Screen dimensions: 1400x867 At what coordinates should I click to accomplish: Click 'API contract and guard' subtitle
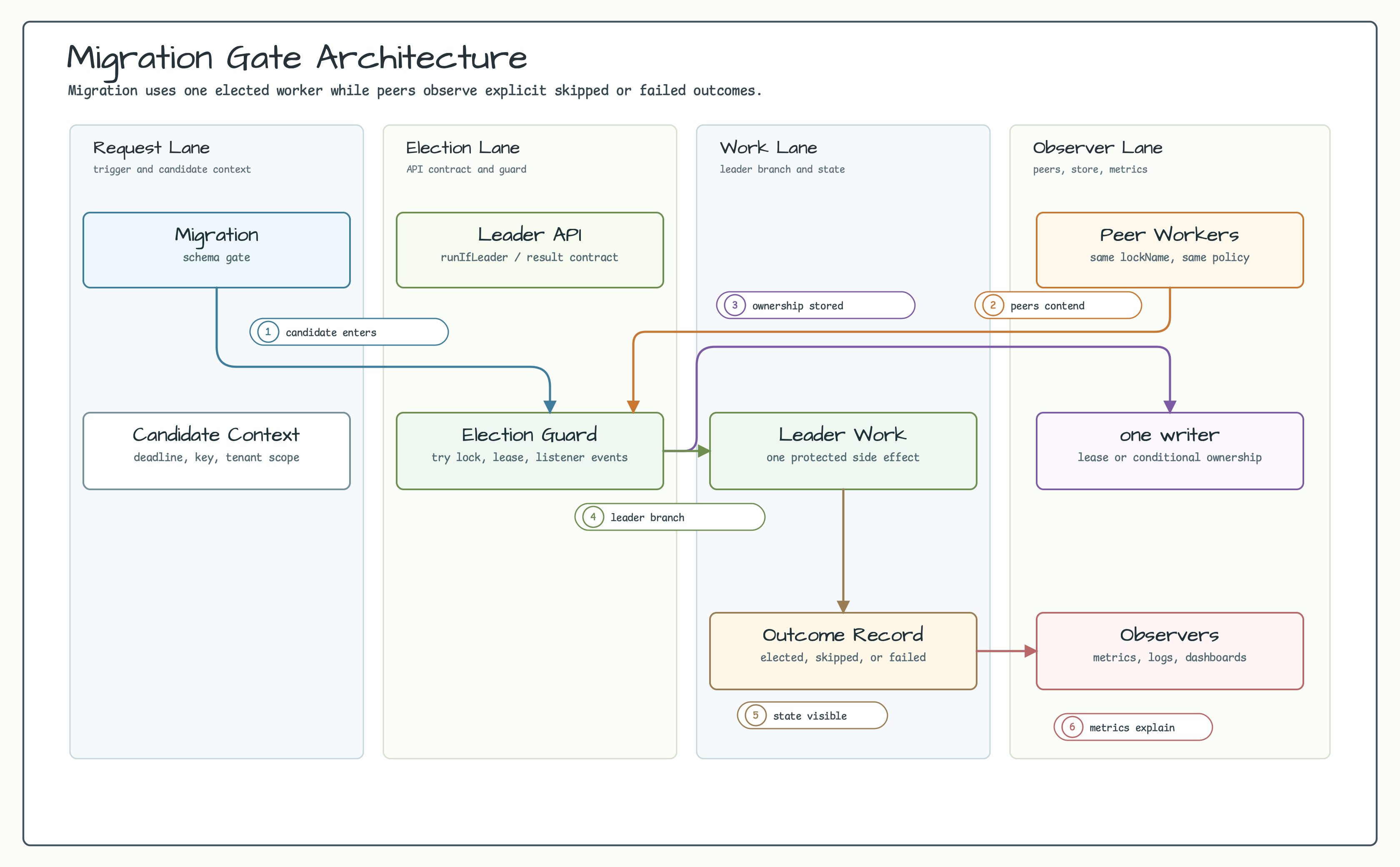pyautogui.click(x=466, y=169)
